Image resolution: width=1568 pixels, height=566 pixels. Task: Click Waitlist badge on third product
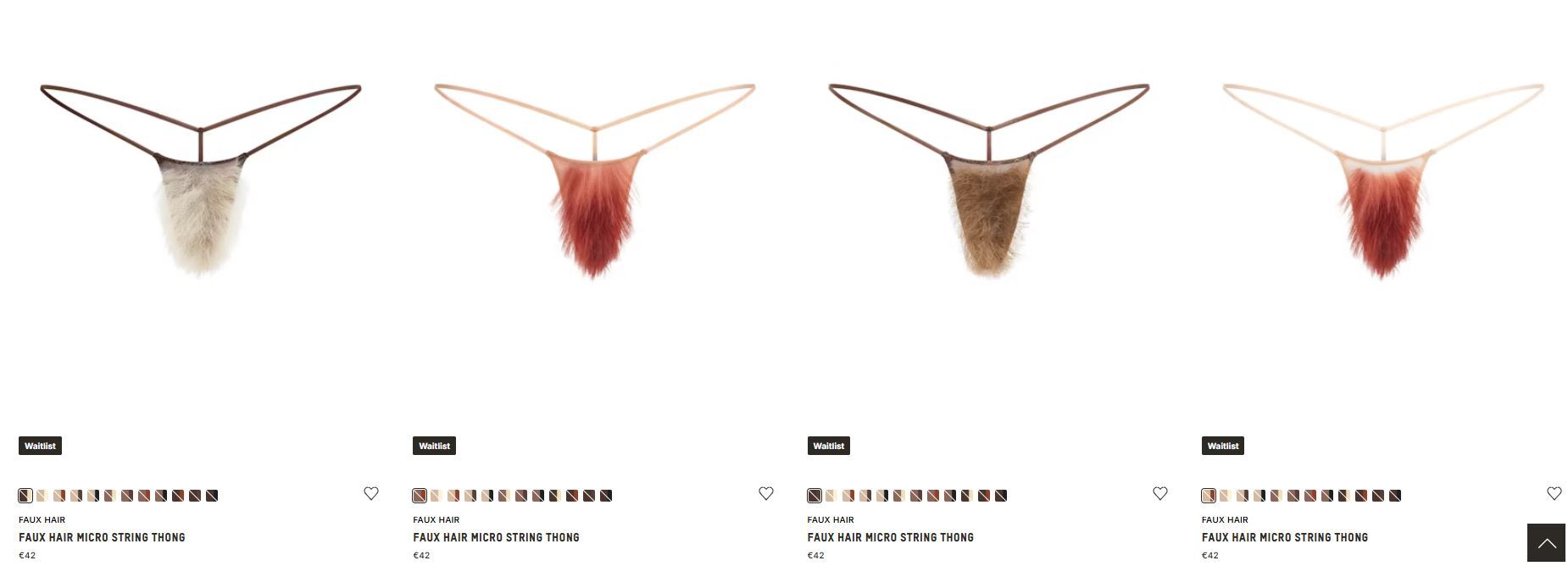829,446
